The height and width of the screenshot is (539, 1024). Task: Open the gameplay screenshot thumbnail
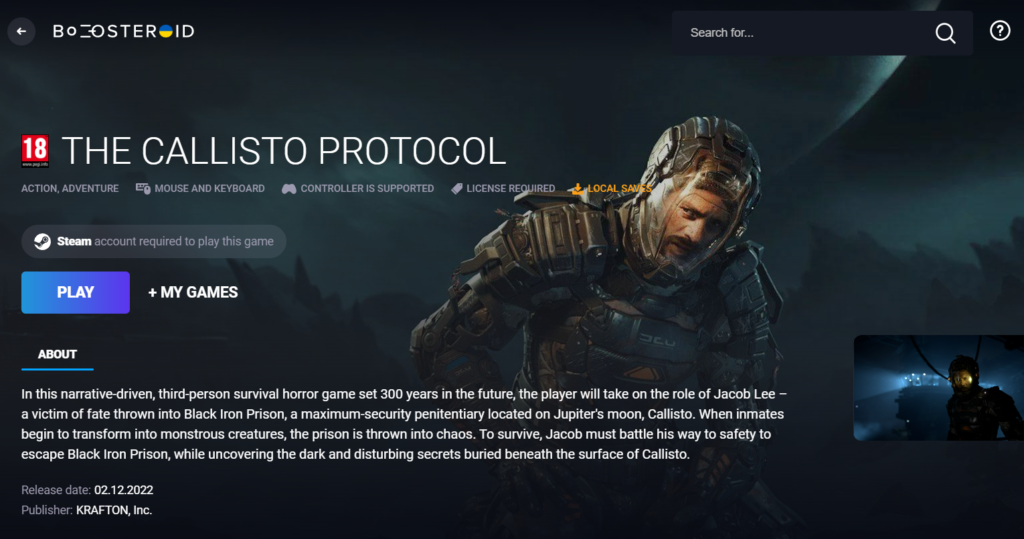pyautogui.click(x=938, y=387)
